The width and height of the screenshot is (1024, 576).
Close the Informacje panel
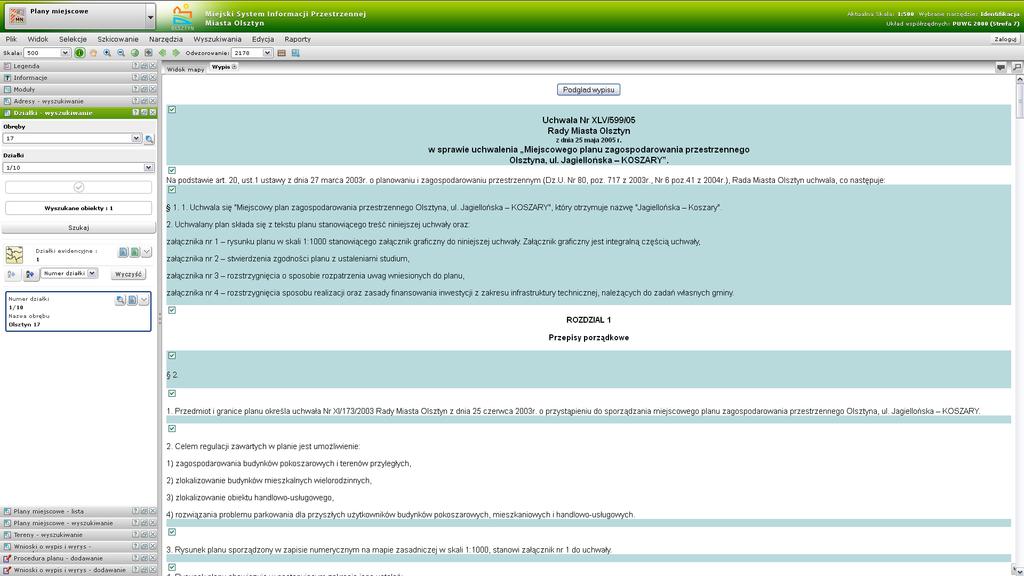(x=153, y=78)
